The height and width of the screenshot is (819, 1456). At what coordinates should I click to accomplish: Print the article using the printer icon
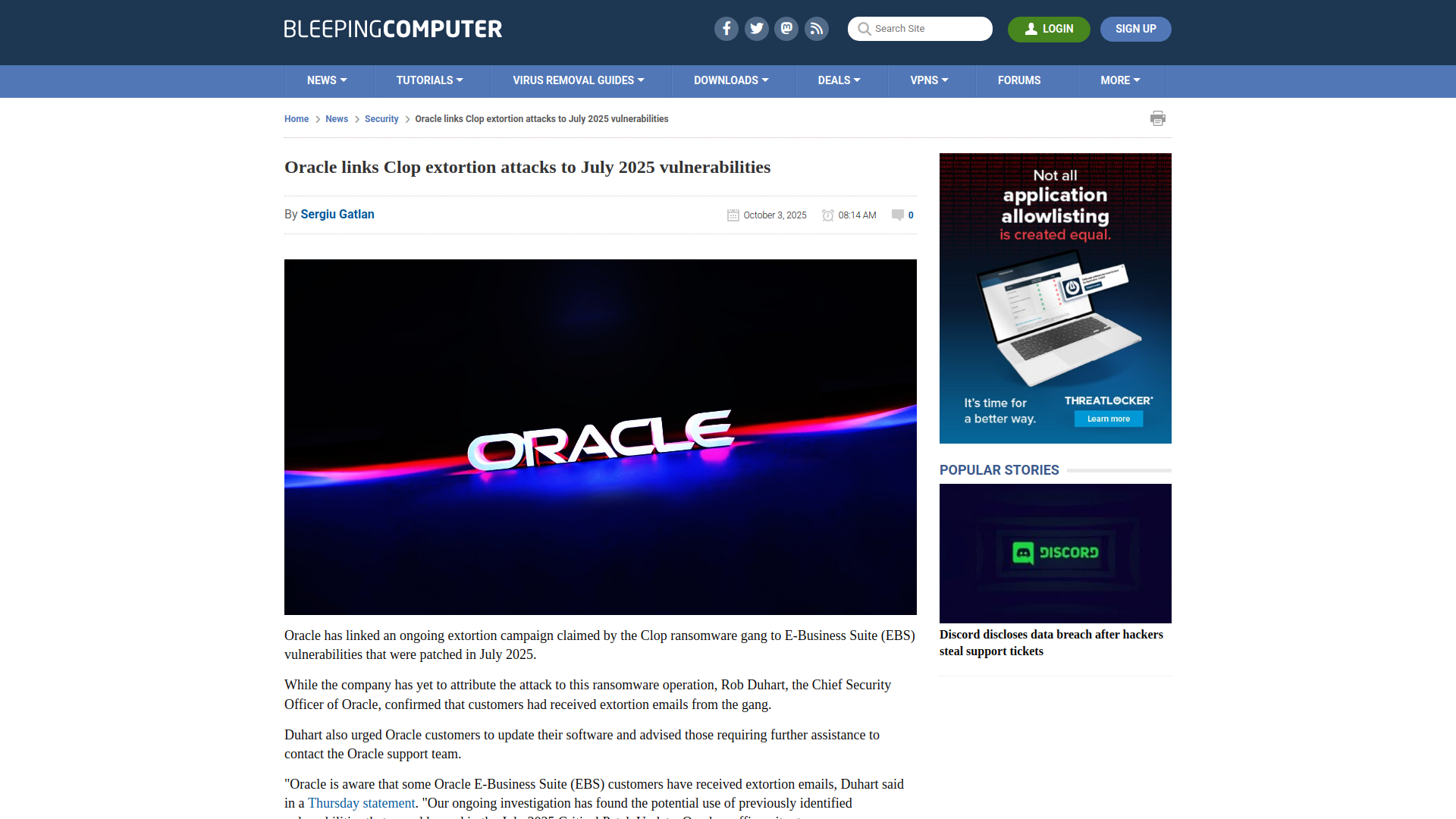pos(1158,118)
